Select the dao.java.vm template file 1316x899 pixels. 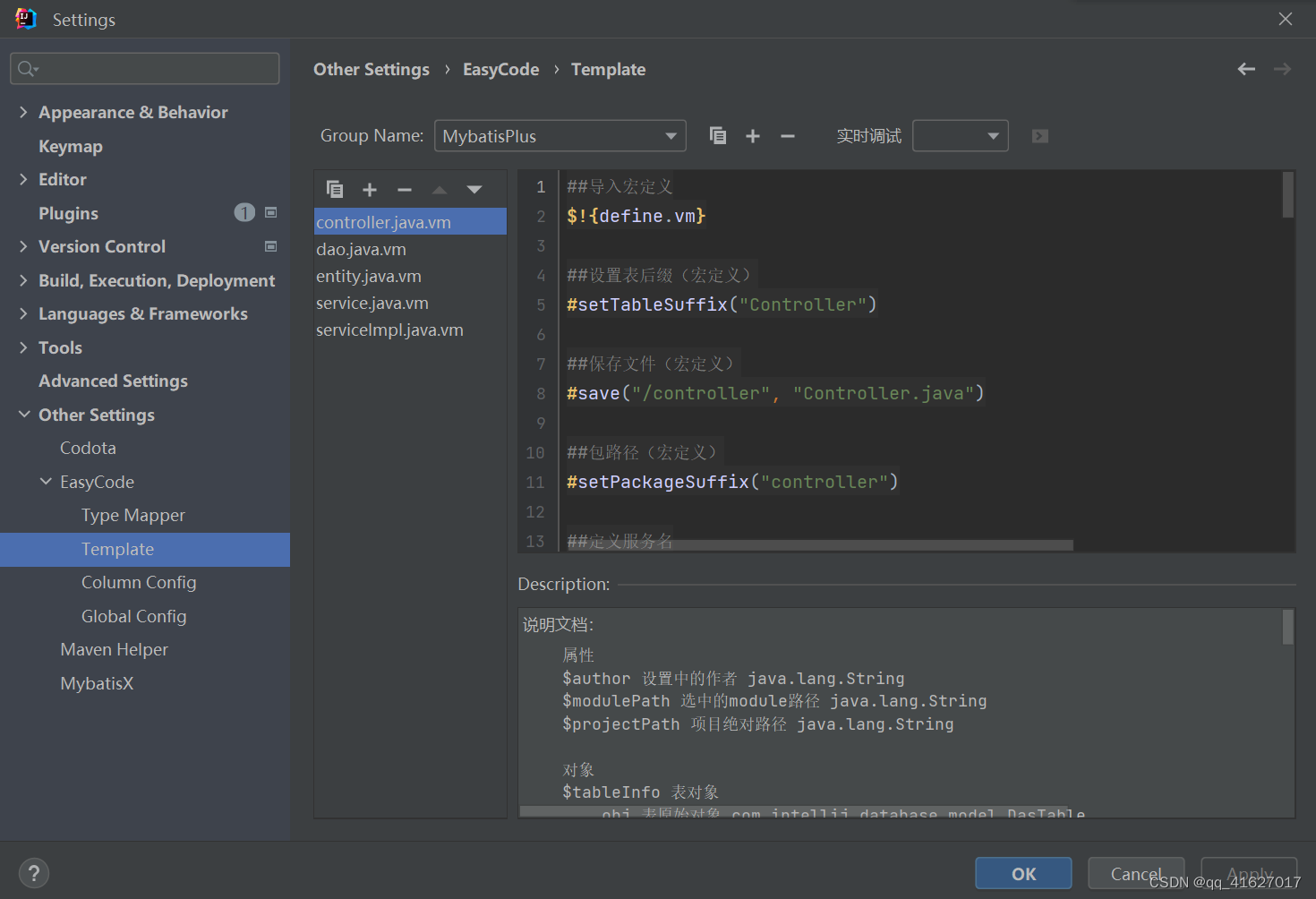[x=361, y=249]
